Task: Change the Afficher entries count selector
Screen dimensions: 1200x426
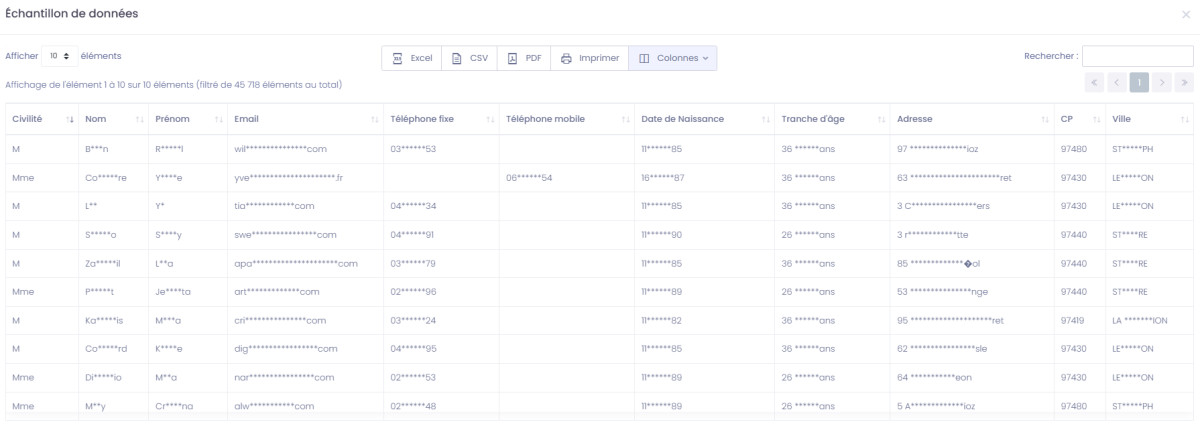Action: click(x=59, y=56)
